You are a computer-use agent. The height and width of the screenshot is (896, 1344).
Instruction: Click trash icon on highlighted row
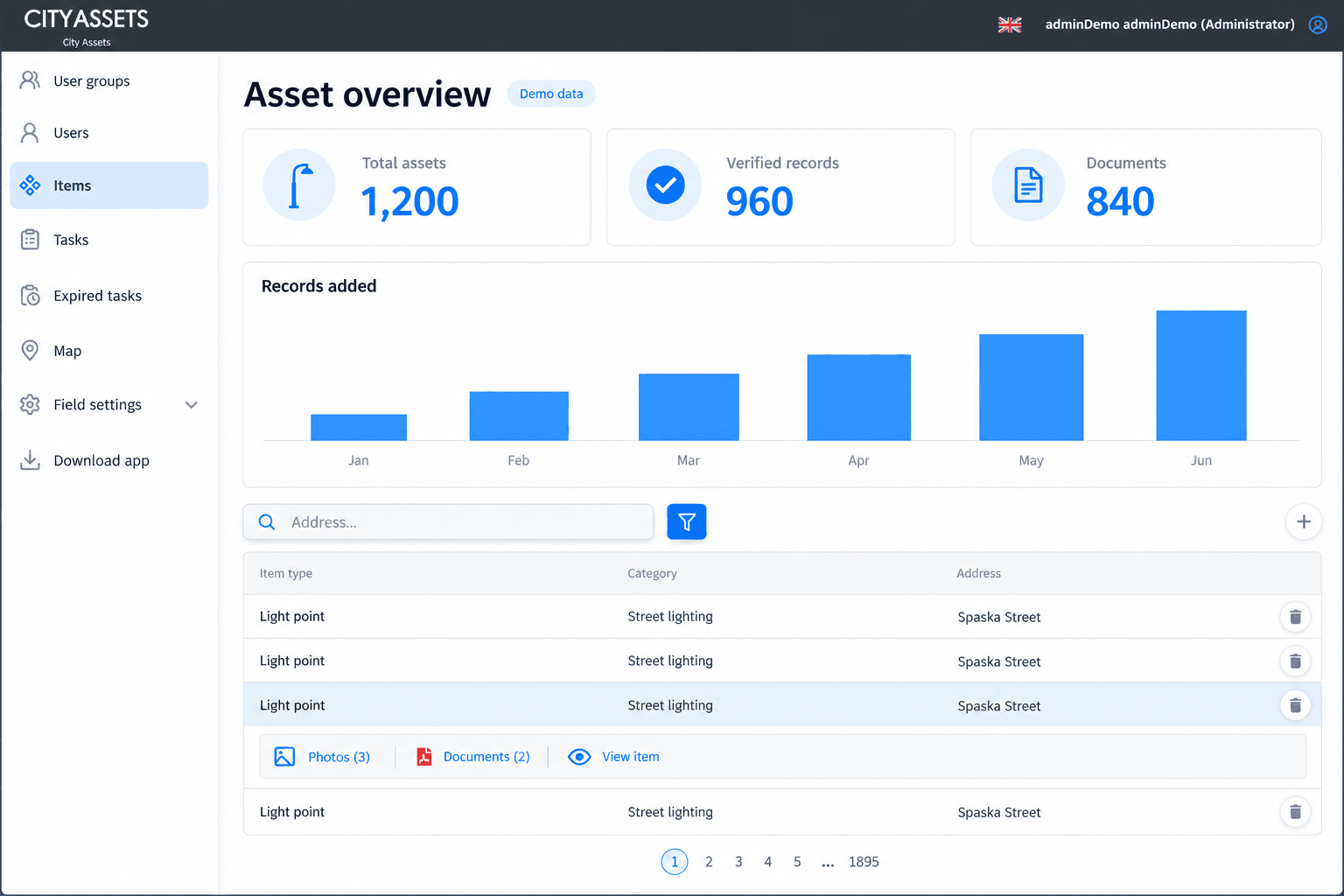[1295, 705]
